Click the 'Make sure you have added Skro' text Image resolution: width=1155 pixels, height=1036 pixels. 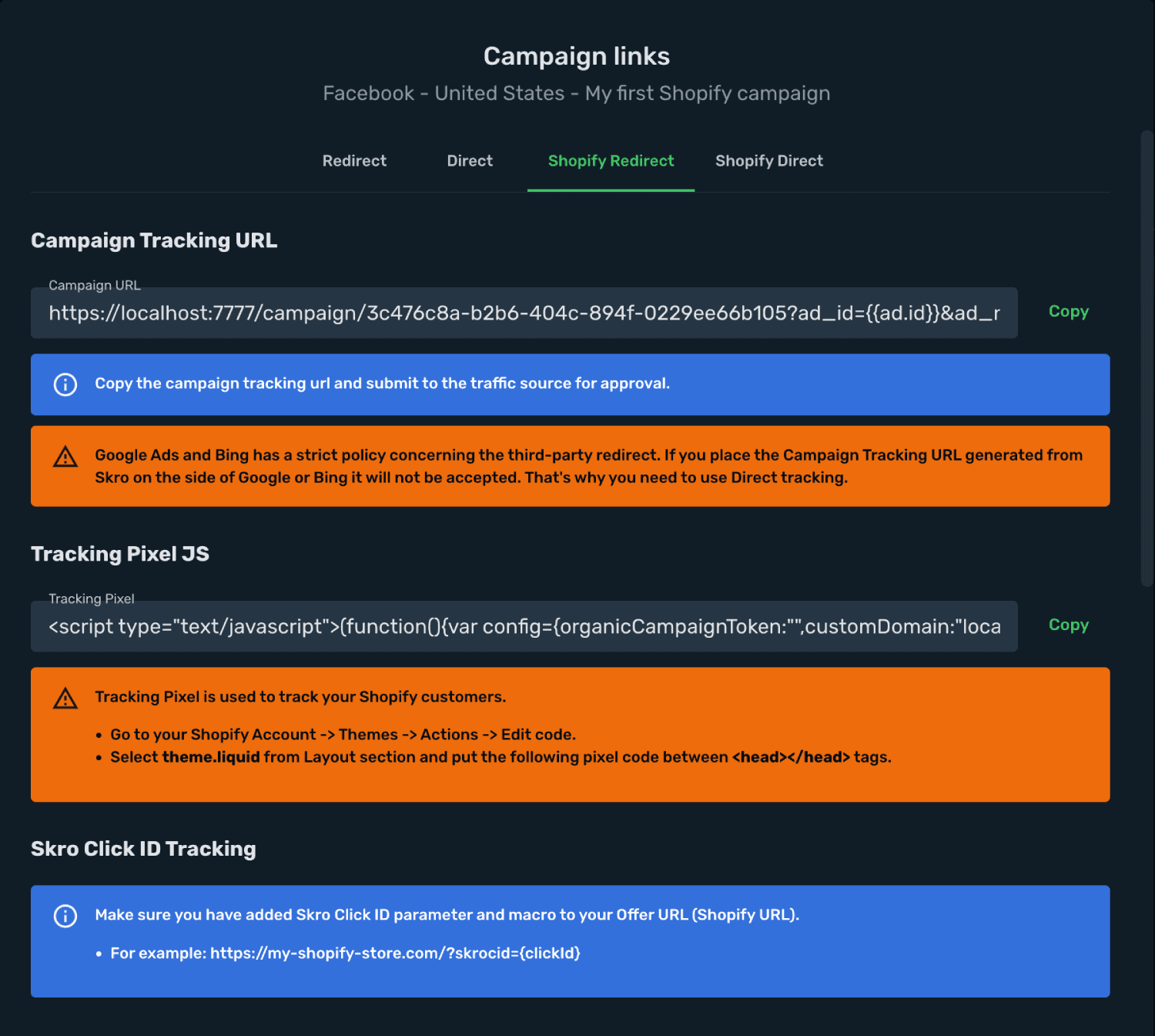click(447, 915)
